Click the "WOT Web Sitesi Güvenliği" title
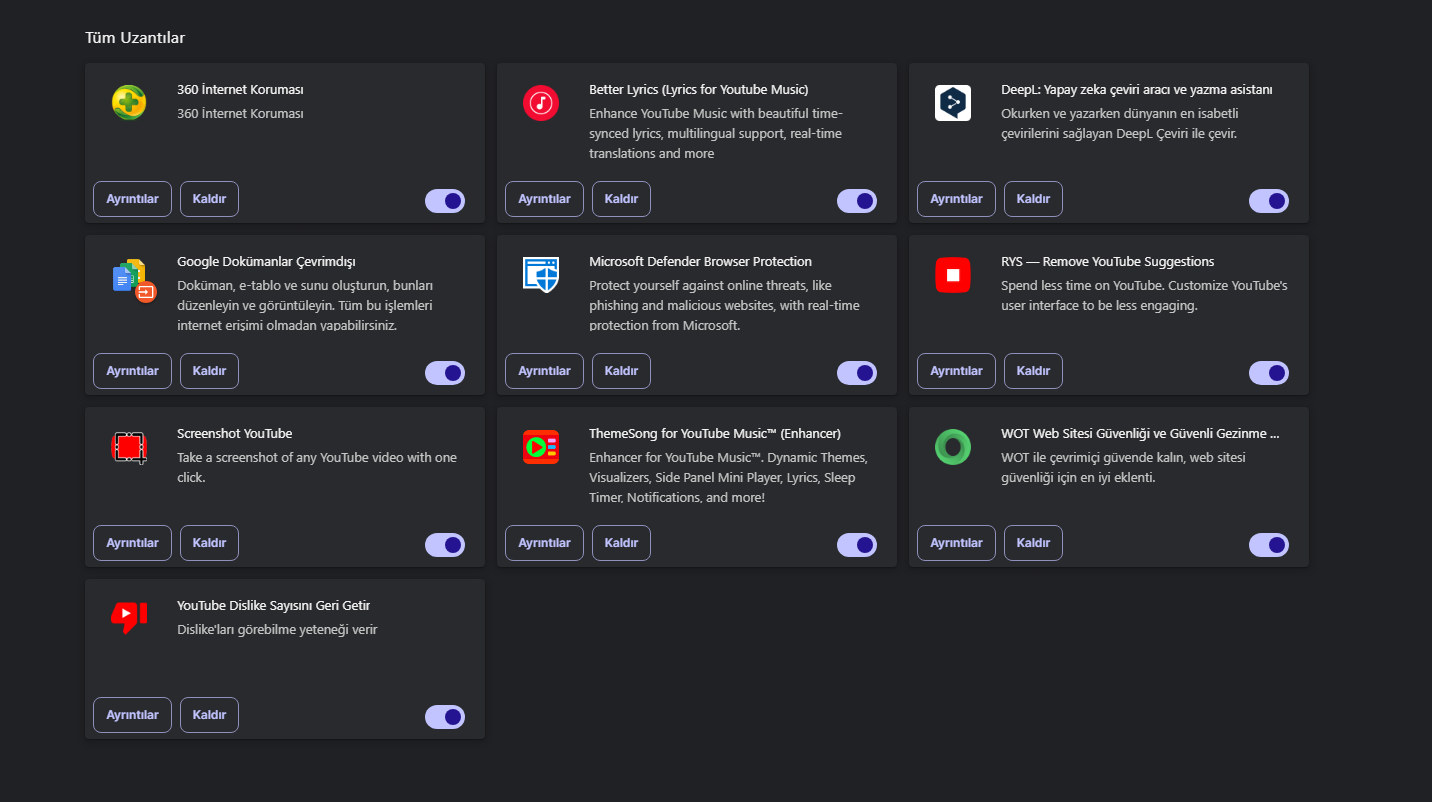1432x802 pixels. pyautogui.click(x=1140, y=434)
